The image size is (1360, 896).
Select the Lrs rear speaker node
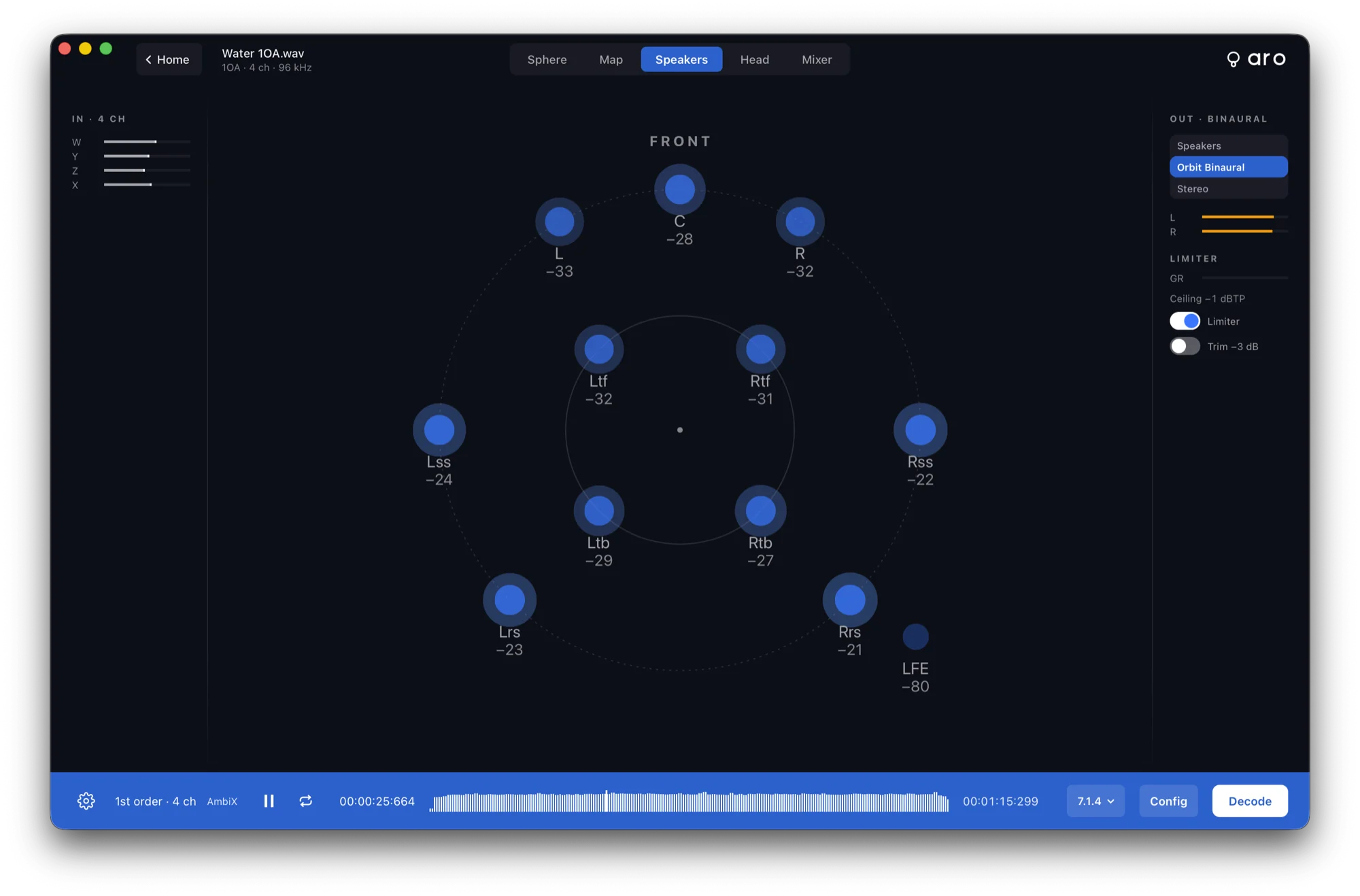pyautogui.click(x=509, y=600)
